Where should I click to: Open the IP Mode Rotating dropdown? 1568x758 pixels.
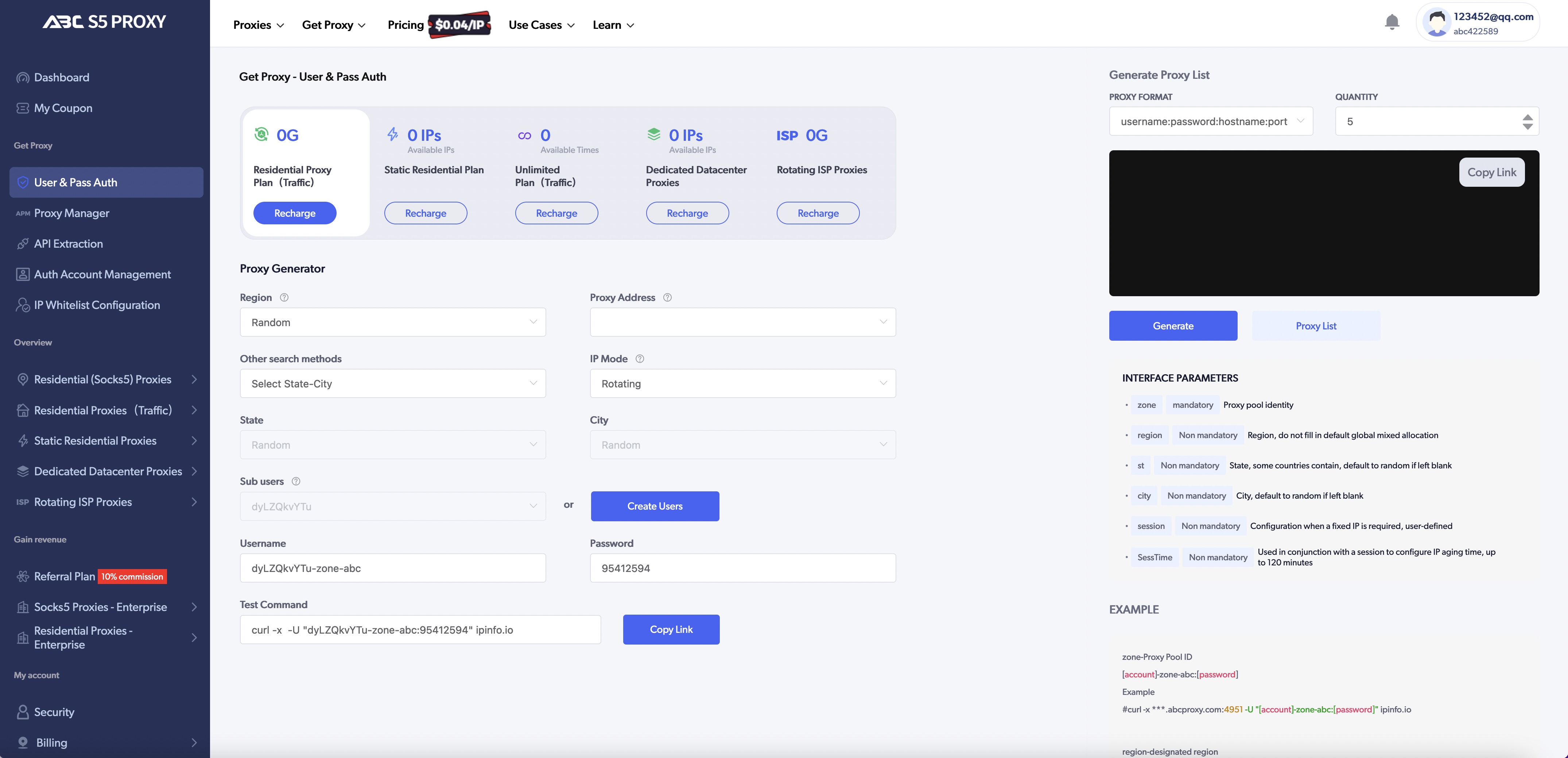[742, 384]
